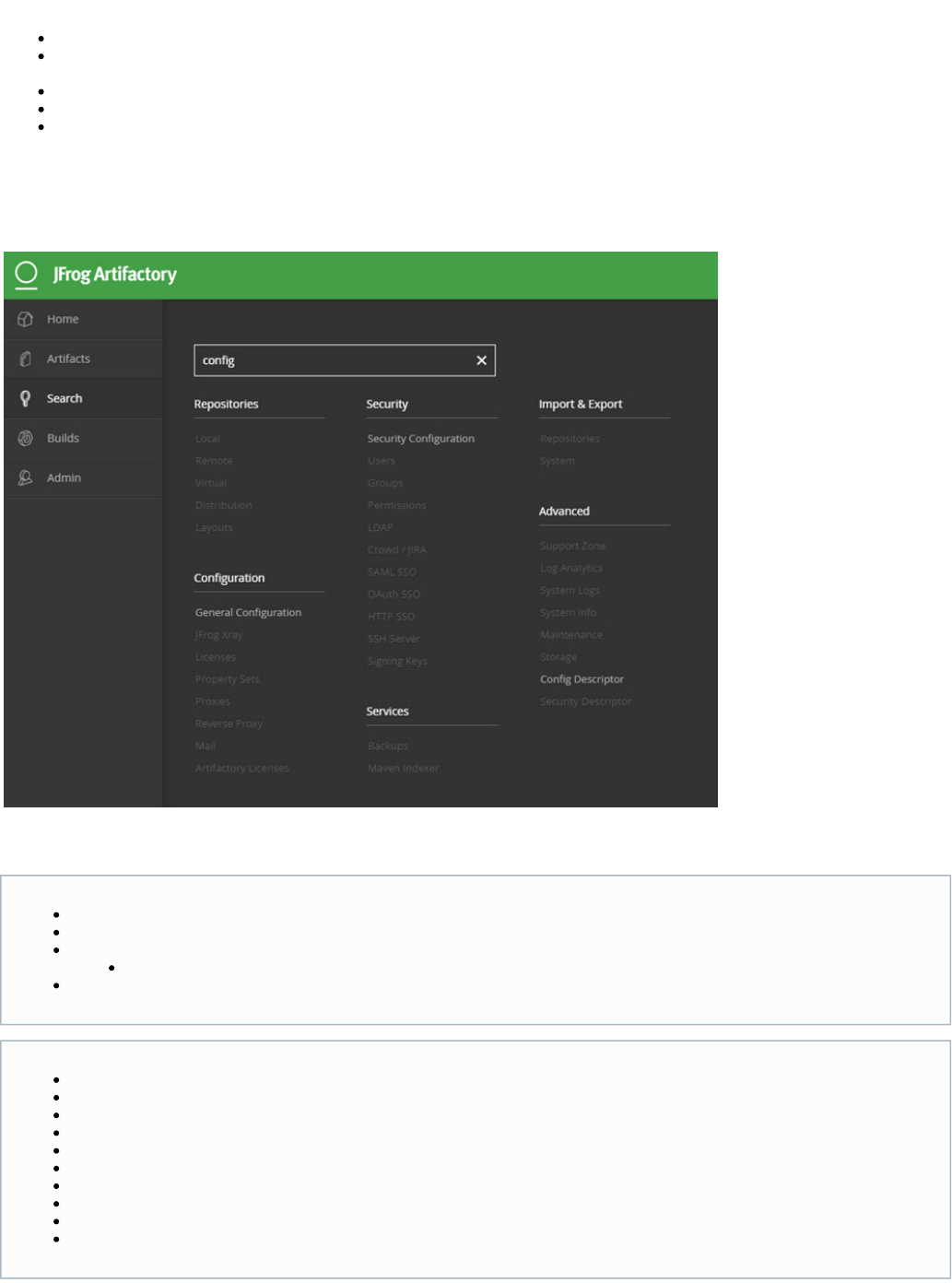Open LDAP security link
Image resolution: width=952 pixels, height=1283 pixels.
[380, 527]
